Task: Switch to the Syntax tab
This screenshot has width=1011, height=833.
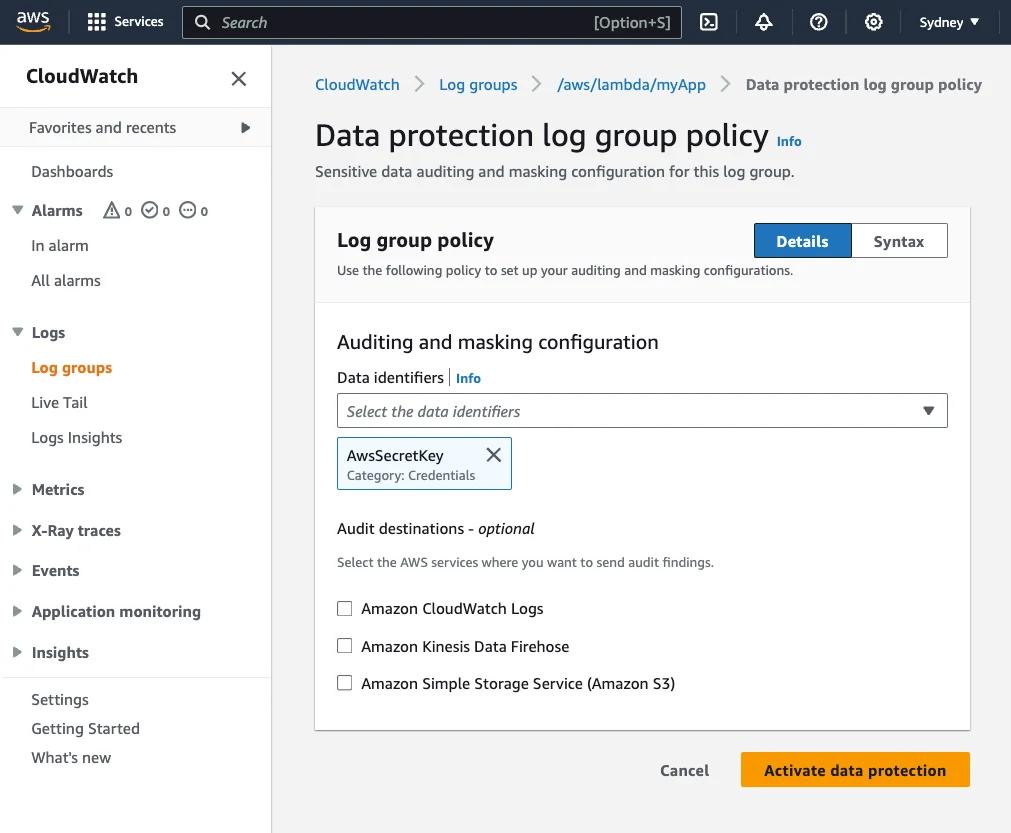Action: [898, 240]
